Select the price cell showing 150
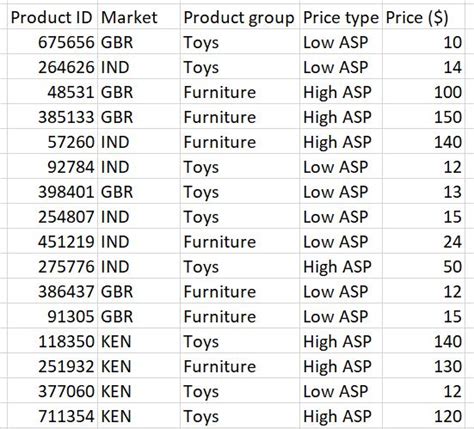The width and height of the screenshot is (474, 429). [x=423, y=117]
